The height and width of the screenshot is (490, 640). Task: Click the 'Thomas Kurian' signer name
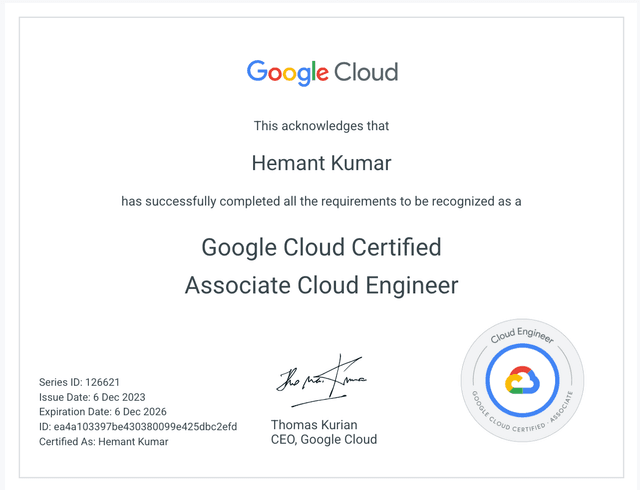click(314, 425)
